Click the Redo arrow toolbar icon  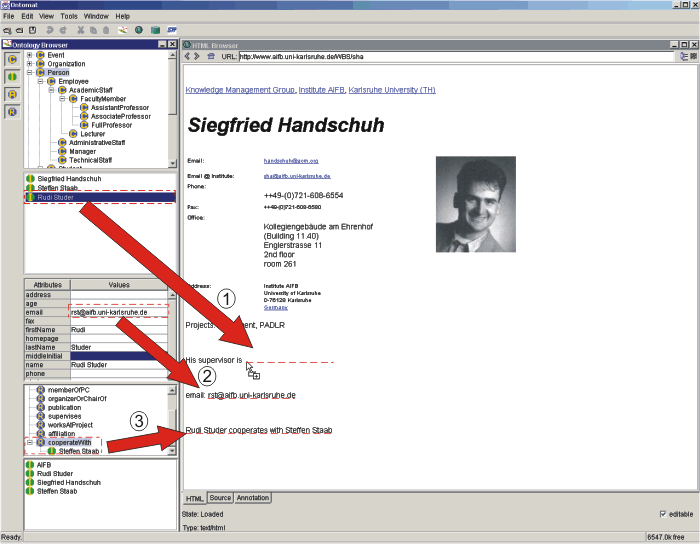pos(63,30)
